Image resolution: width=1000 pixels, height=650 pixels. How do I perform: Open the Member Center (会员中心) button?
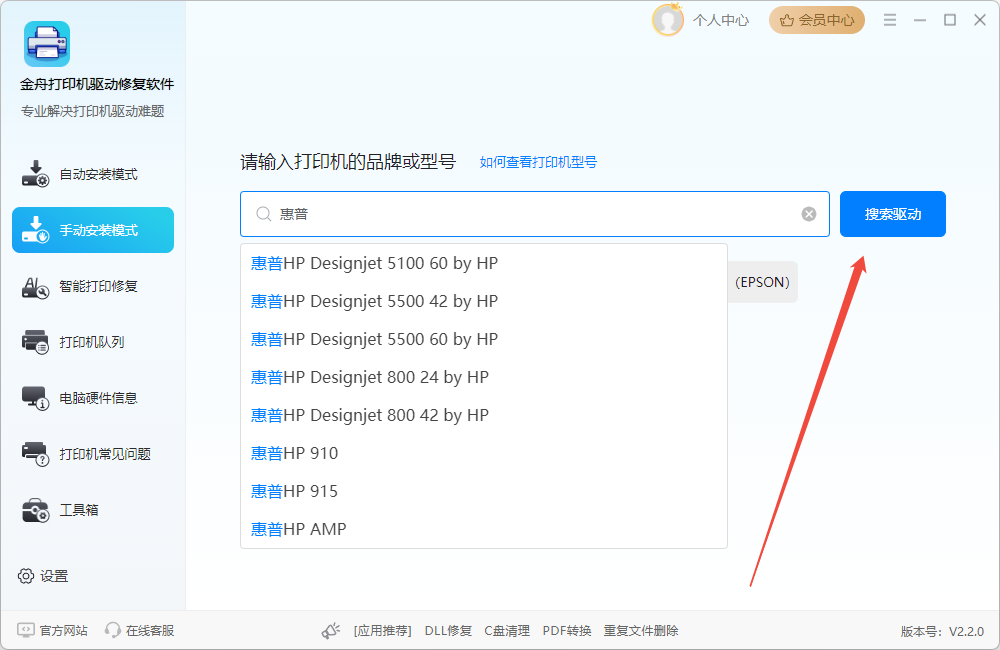[x=816, y=20]
